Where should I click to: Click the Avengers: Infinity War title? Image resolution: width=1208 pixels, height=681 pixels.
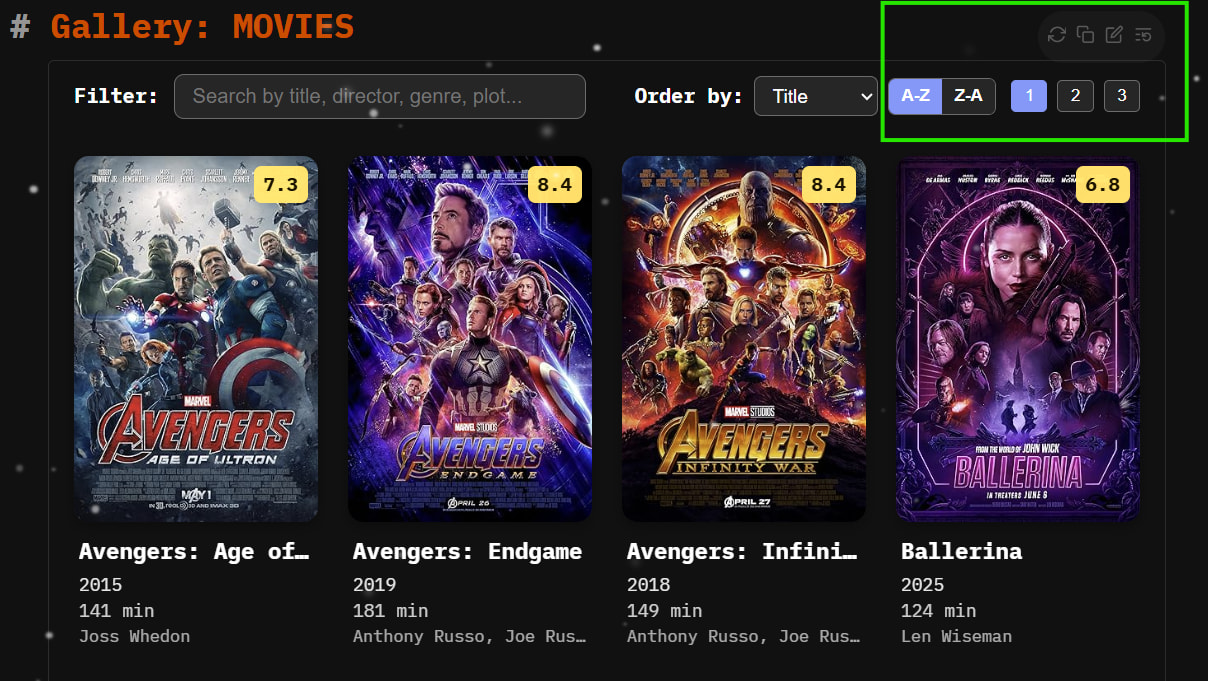(742, 551)
